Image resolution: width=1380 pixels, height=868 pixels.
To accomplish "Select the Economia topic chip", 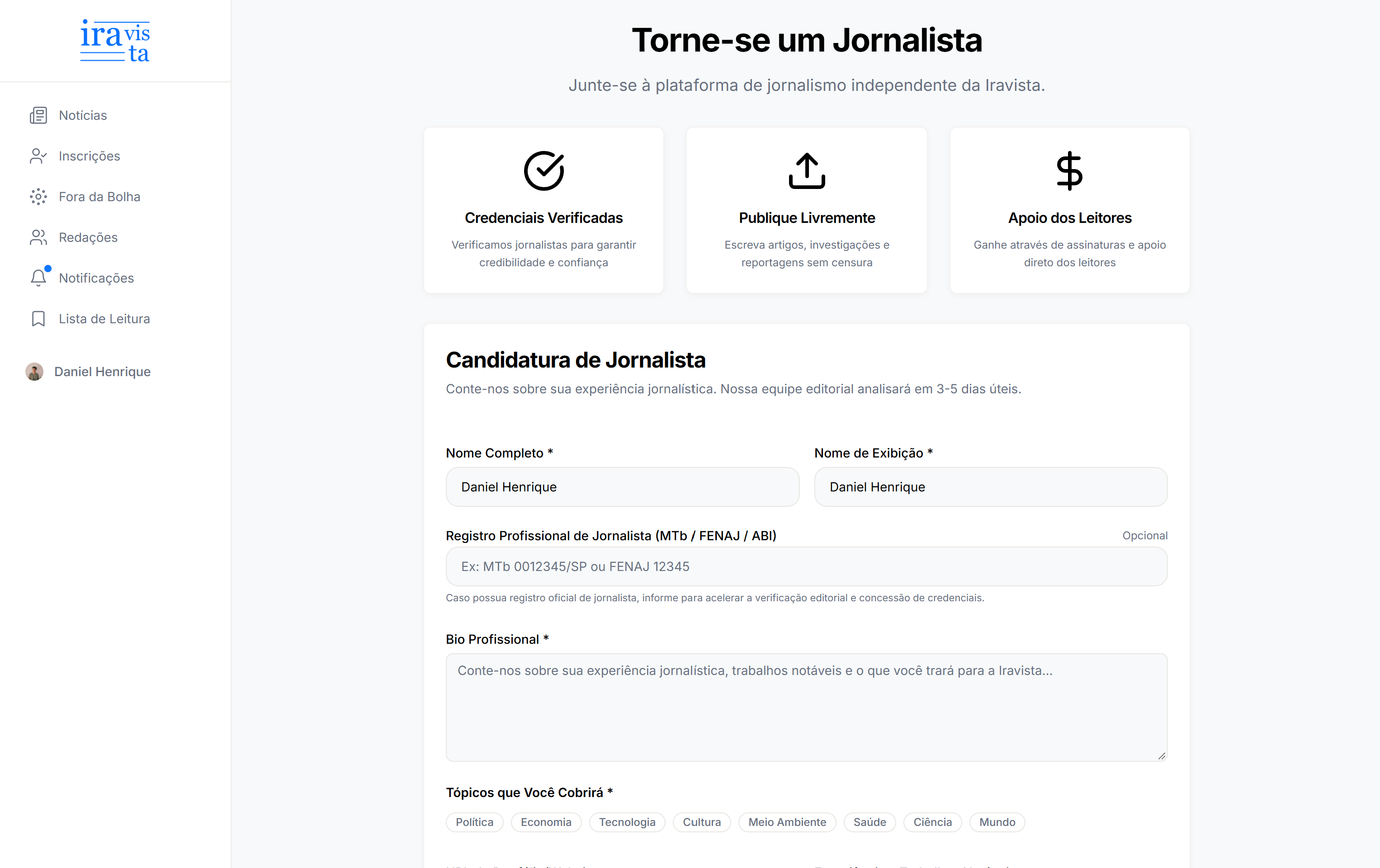I will point(546,822).
